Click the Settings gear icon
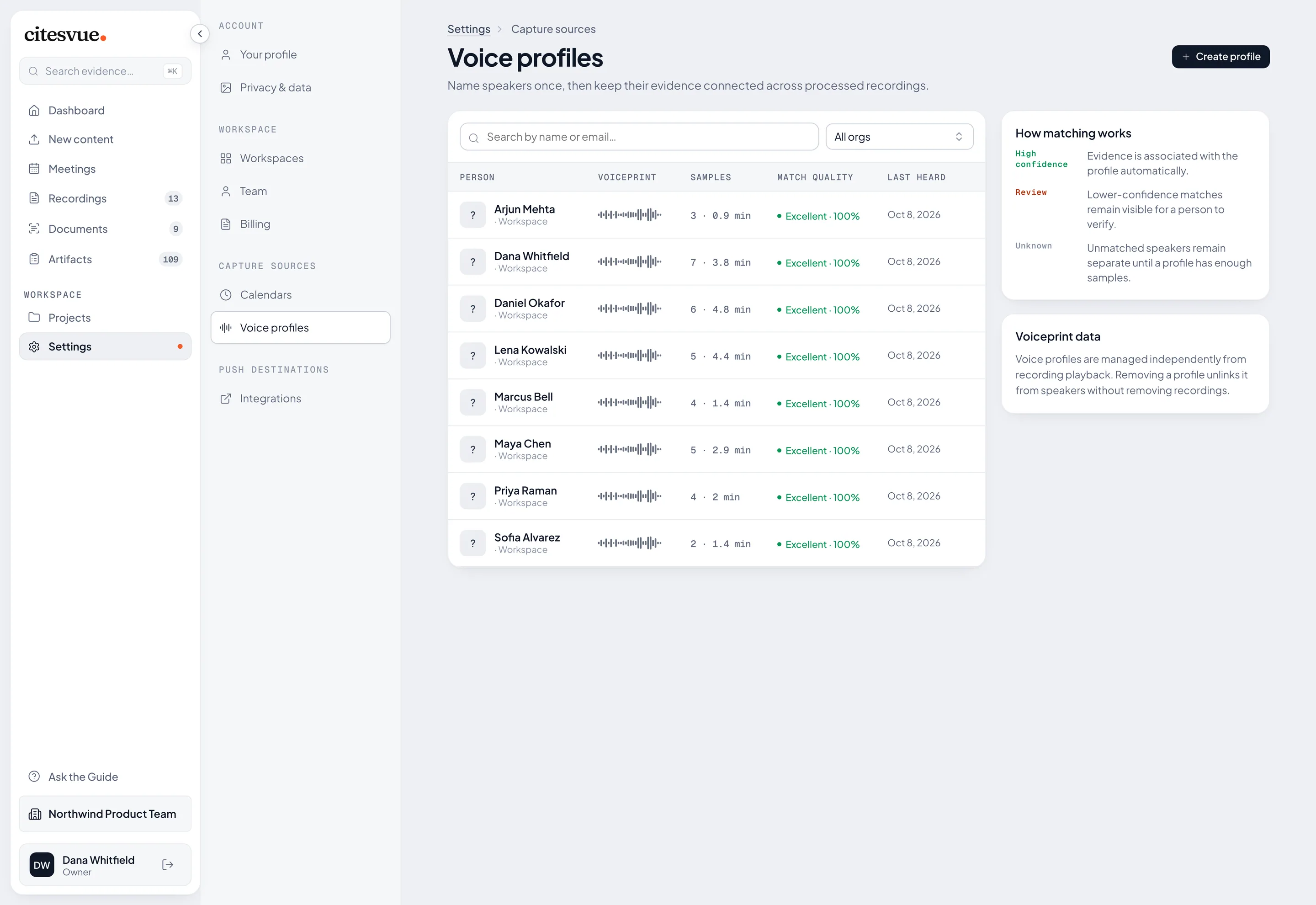This screenshot has height=905, width=1316. coord(34,346)
